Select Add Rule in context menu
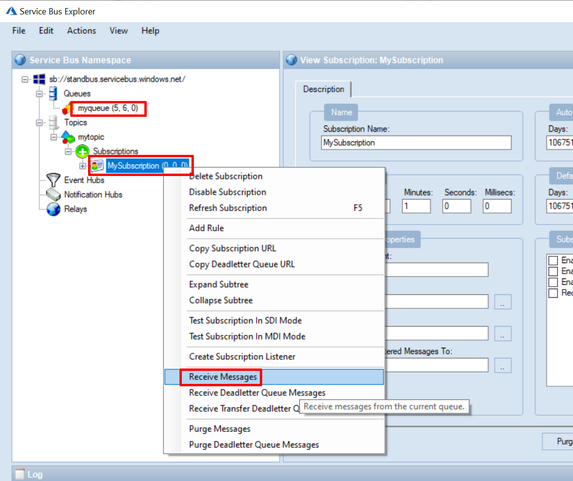Viewport: 573px width, 481px height. pyautogui.click(x=274, y=228)
